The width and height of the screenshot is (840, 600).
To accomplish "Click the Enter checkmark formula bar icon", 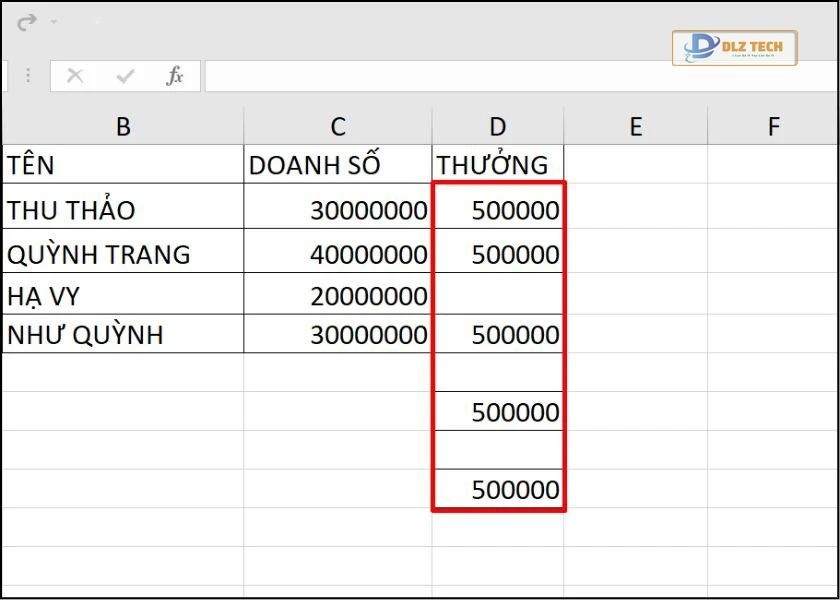I will 125,76.
